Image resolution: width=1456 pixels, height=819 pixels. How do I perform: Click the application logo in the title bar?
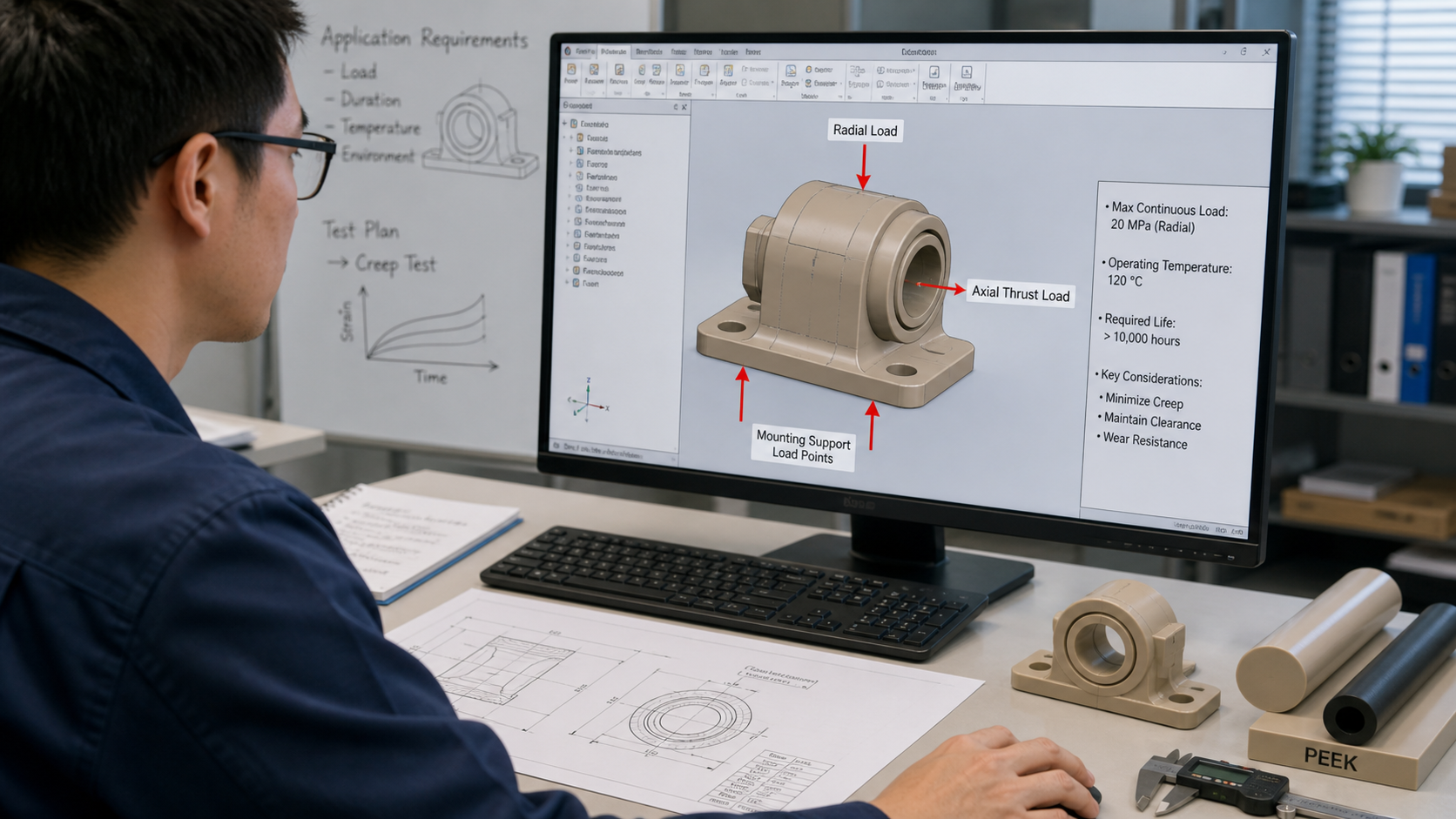[568, 51]
